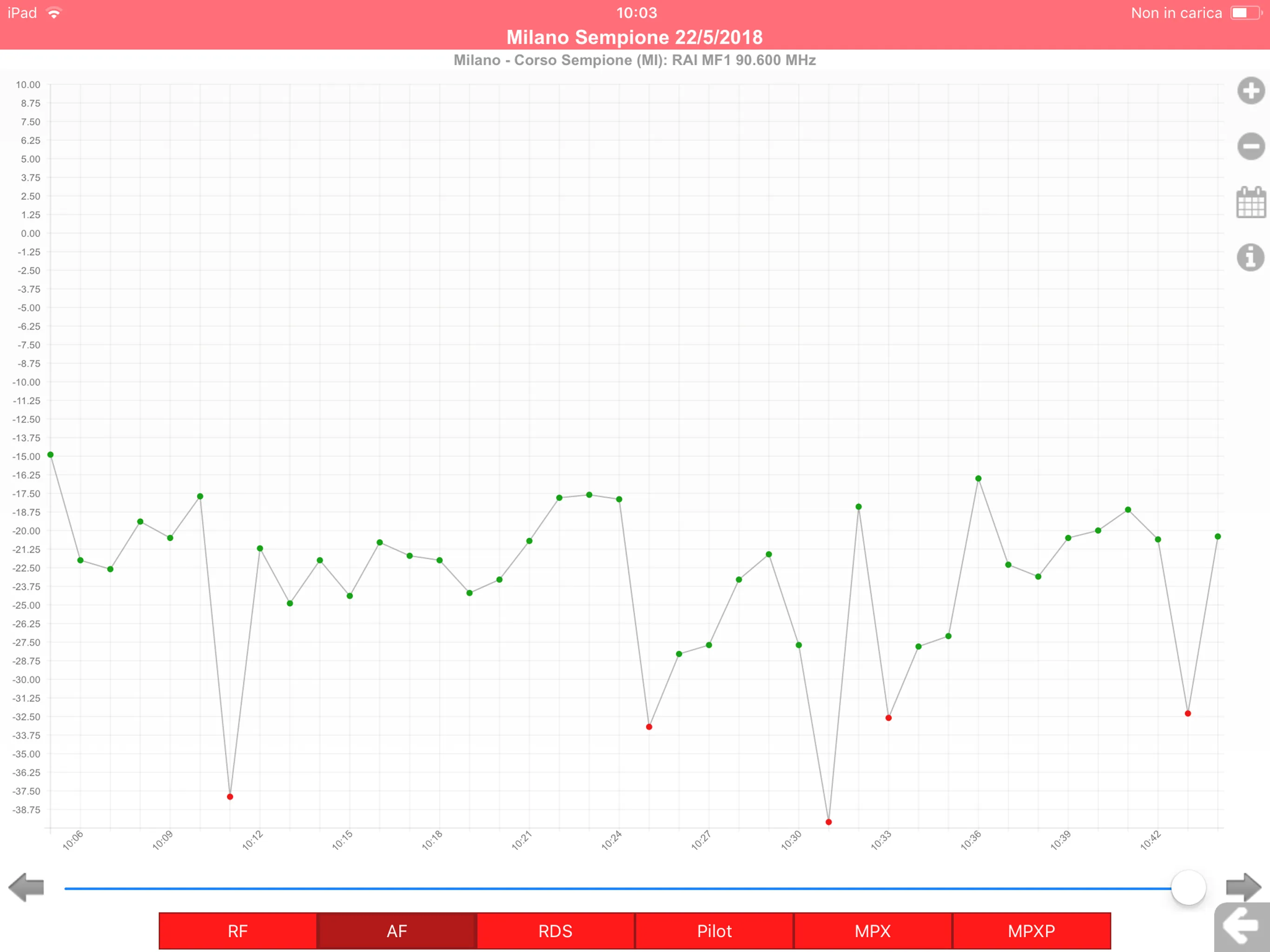Click the '0.00' y-axis label
The image size is (1270, 952).
tap(30, 233)
